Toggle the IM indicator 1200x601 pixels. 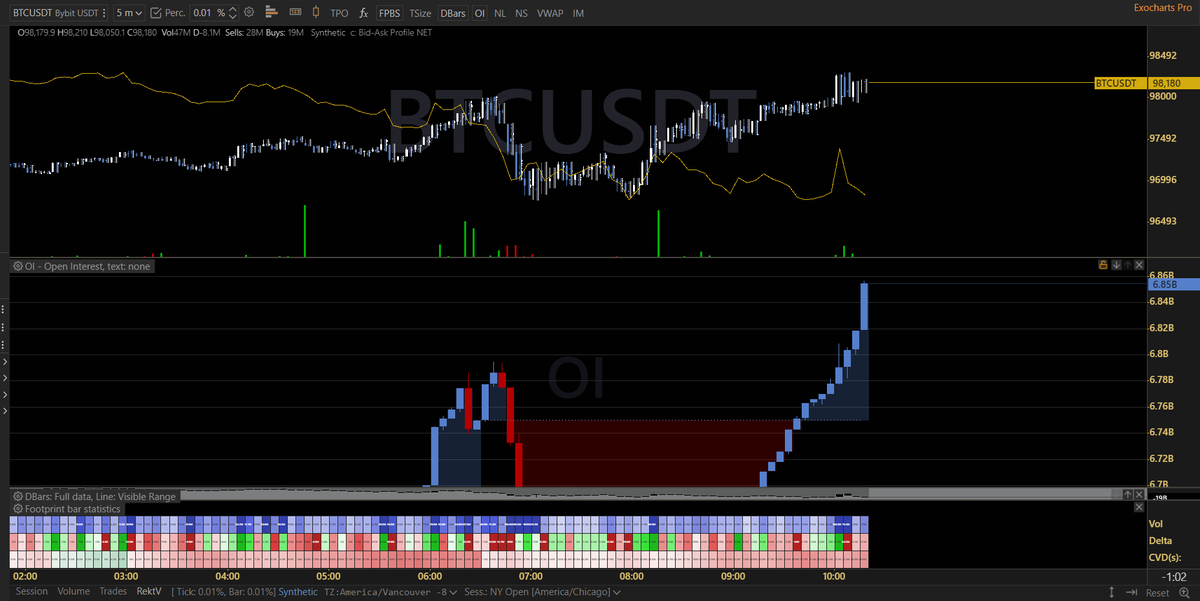[x=579, y=13]
